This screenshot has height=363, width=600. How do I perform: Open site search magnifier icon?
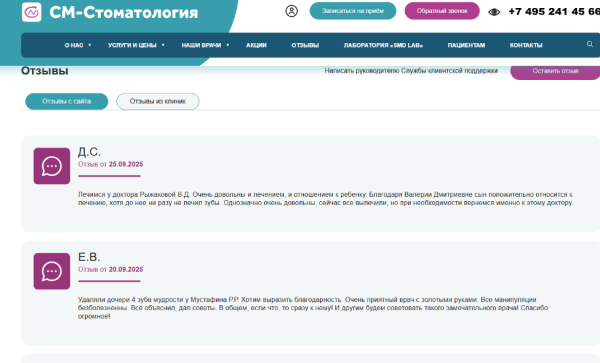590,44
